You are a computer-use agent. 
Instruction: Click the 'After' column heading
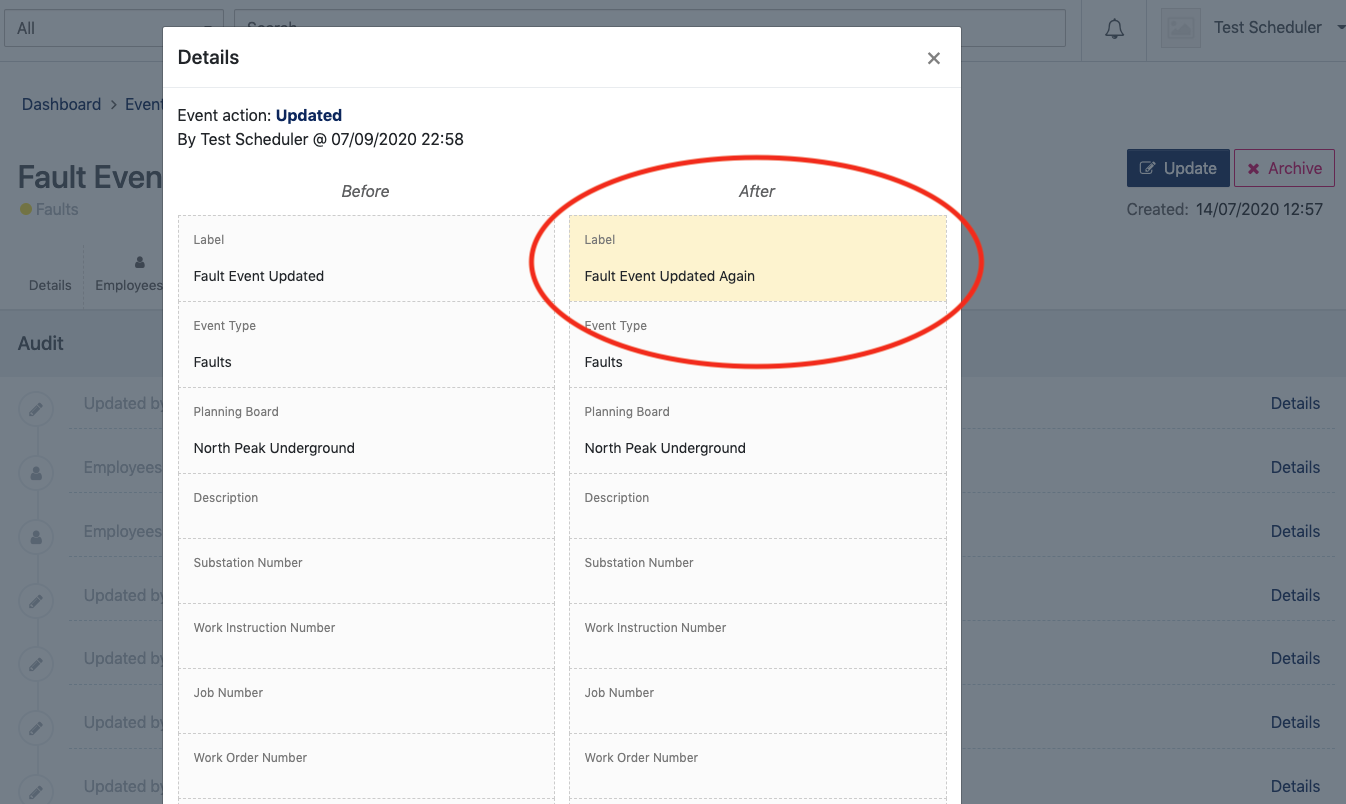(x=757, y=191)
